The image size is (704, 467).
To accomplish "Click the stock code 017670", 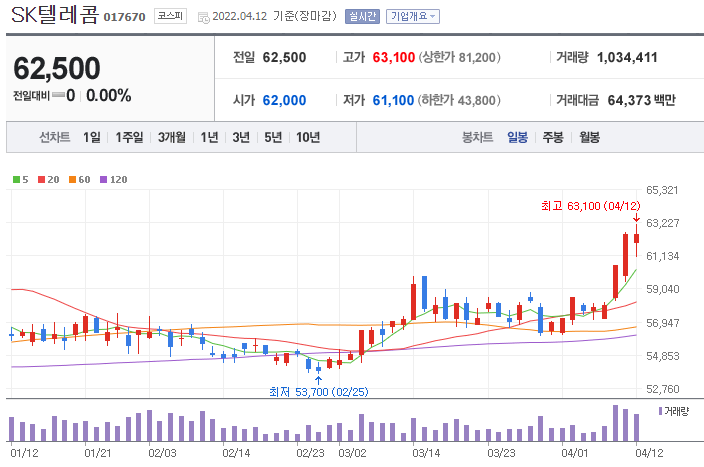I will 124,17.
